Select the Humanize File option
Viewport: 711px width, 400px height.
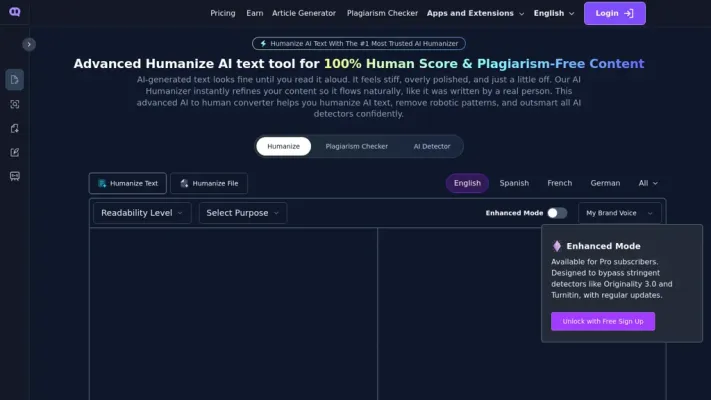209,183
